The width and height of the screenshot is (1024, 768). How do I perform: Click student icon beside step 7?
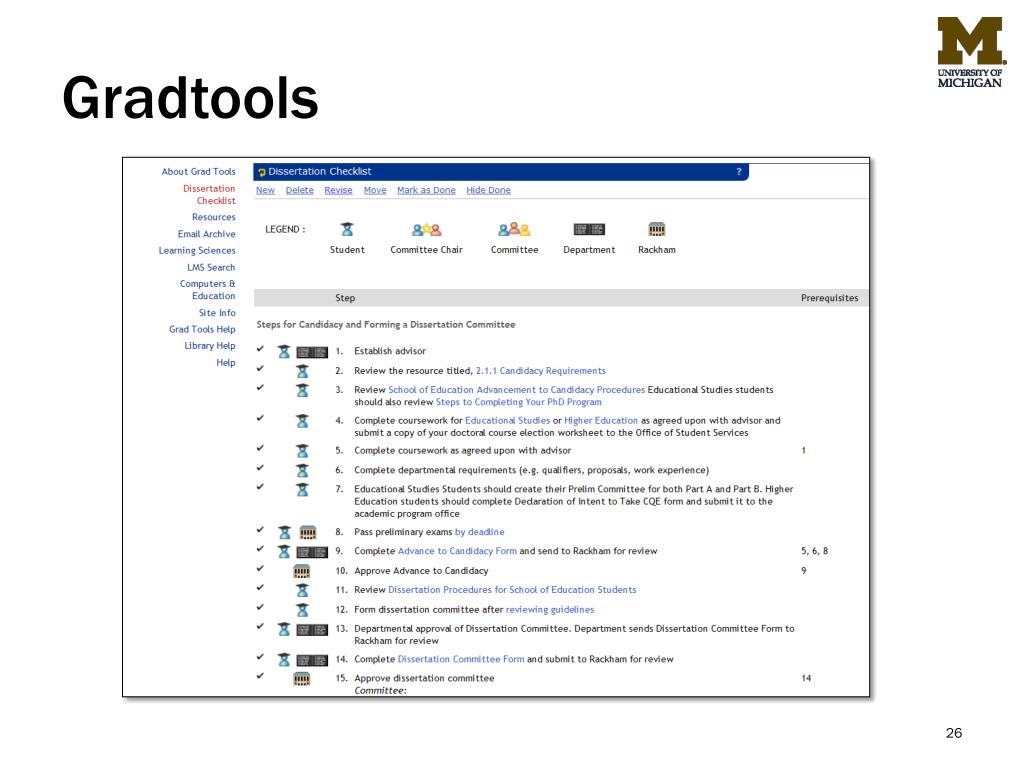302,490
